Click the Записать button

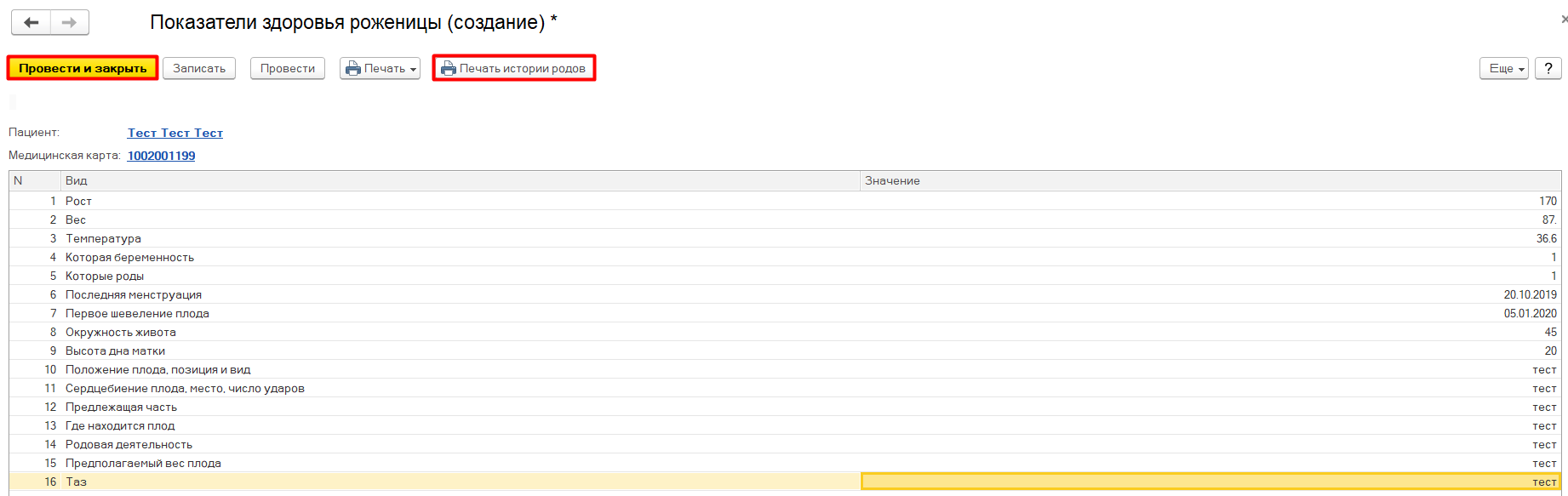tap(199, 69)
